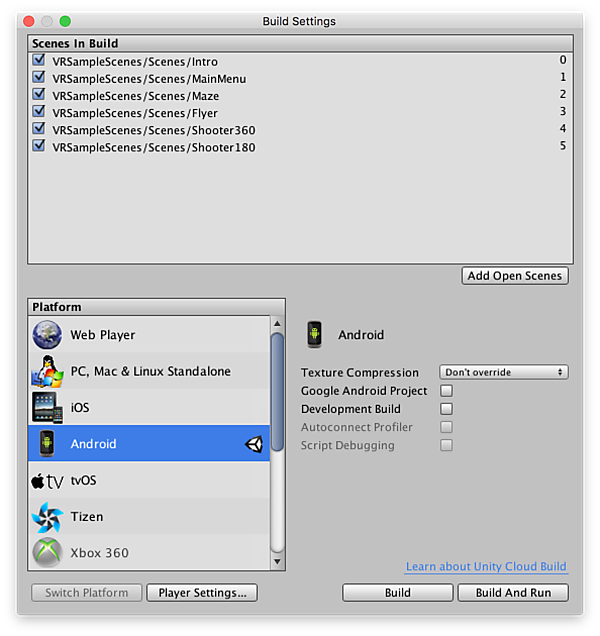Open Player Settings
This screenshot has height=636, width=600.
coord(202,593)
